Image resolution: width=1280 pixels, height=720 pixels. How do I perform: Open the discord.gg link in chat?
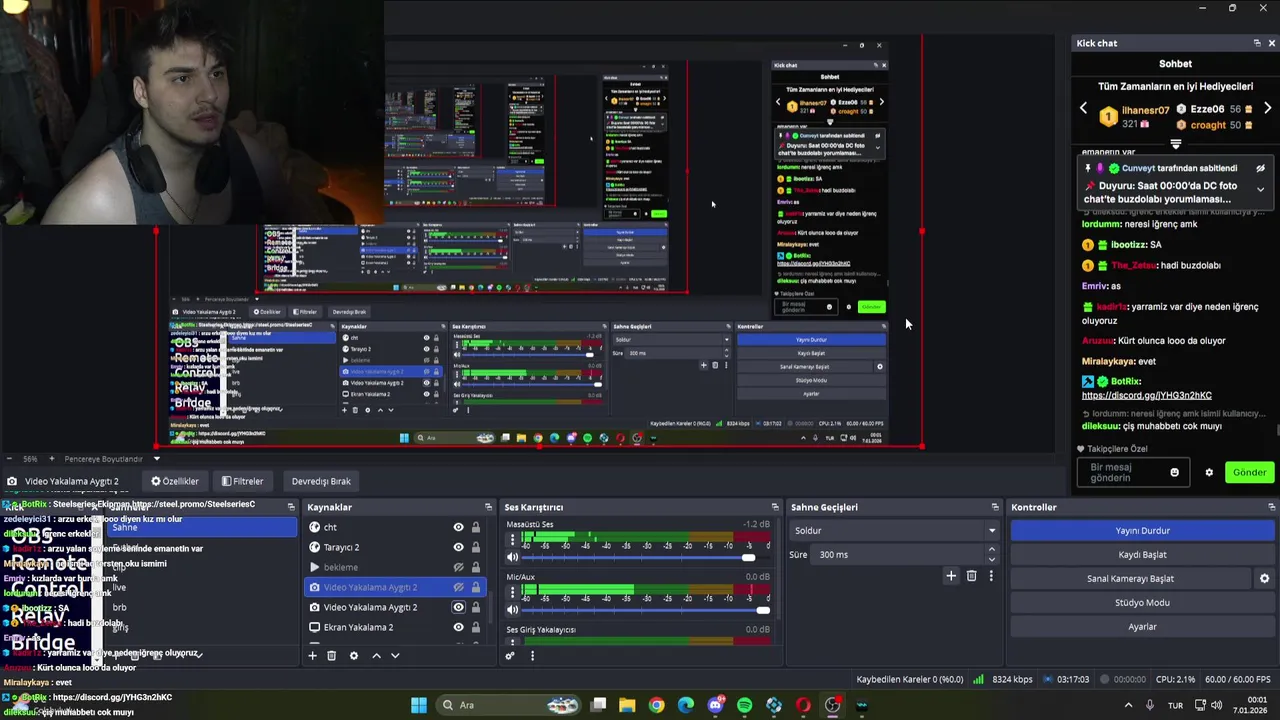1146,396
